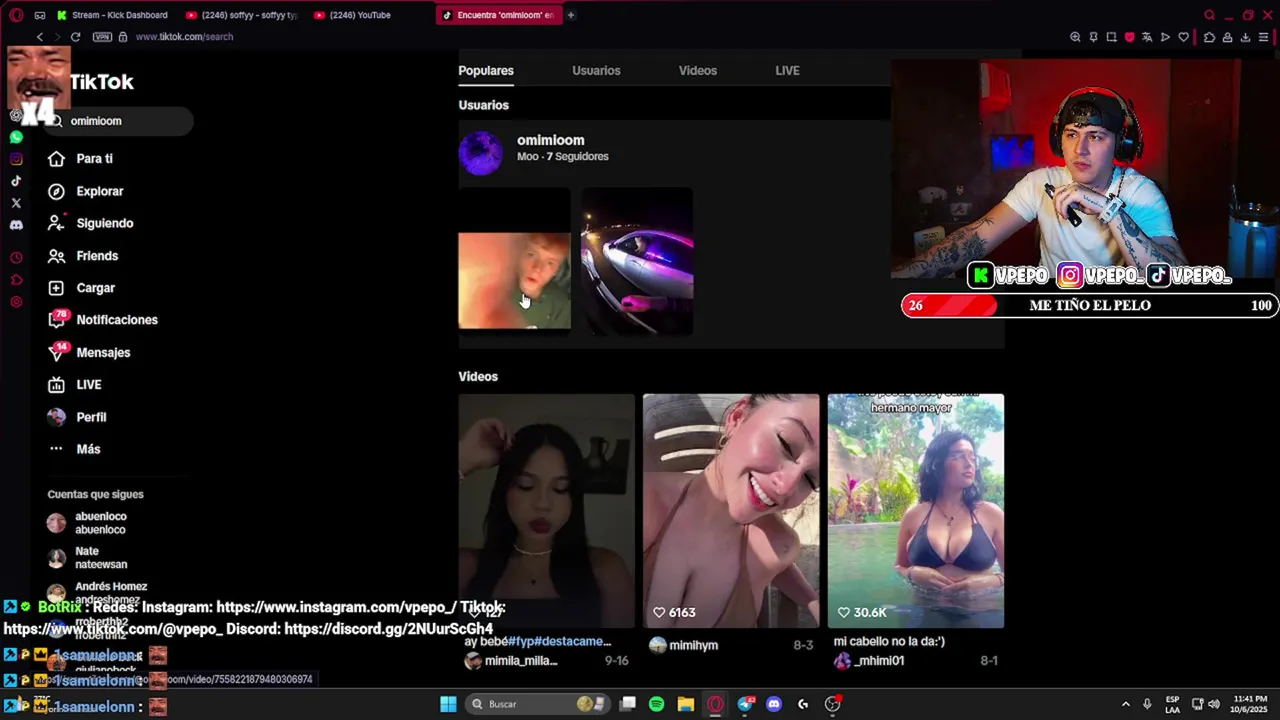Open WhatsApp in the Opera sidebar
The height and width of the screenshot is (720, 1280).
point(16,137)
